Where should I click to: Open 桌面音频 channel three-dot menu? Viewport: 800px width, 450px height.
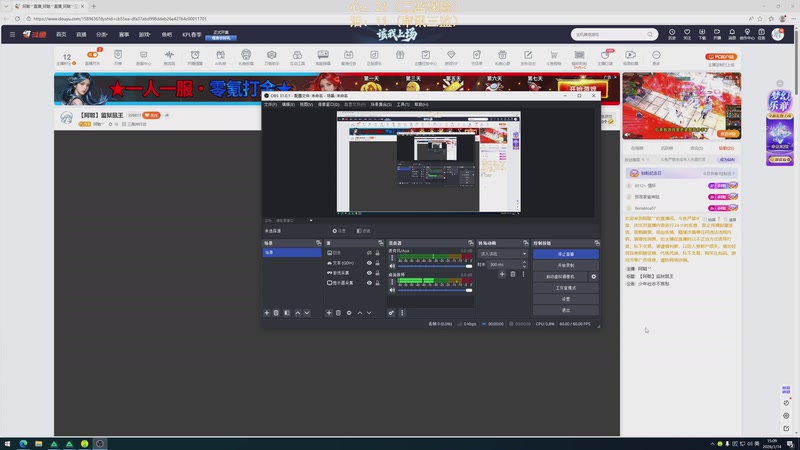coord(392,282)
